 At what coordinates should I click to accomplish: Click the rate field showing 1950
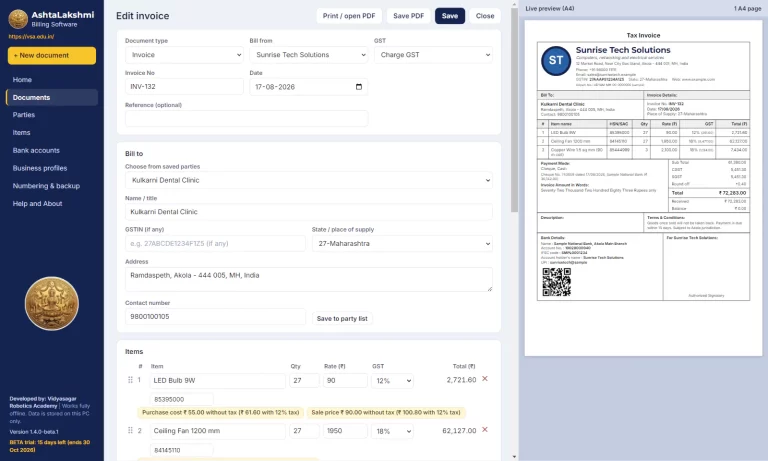point(345,431)
